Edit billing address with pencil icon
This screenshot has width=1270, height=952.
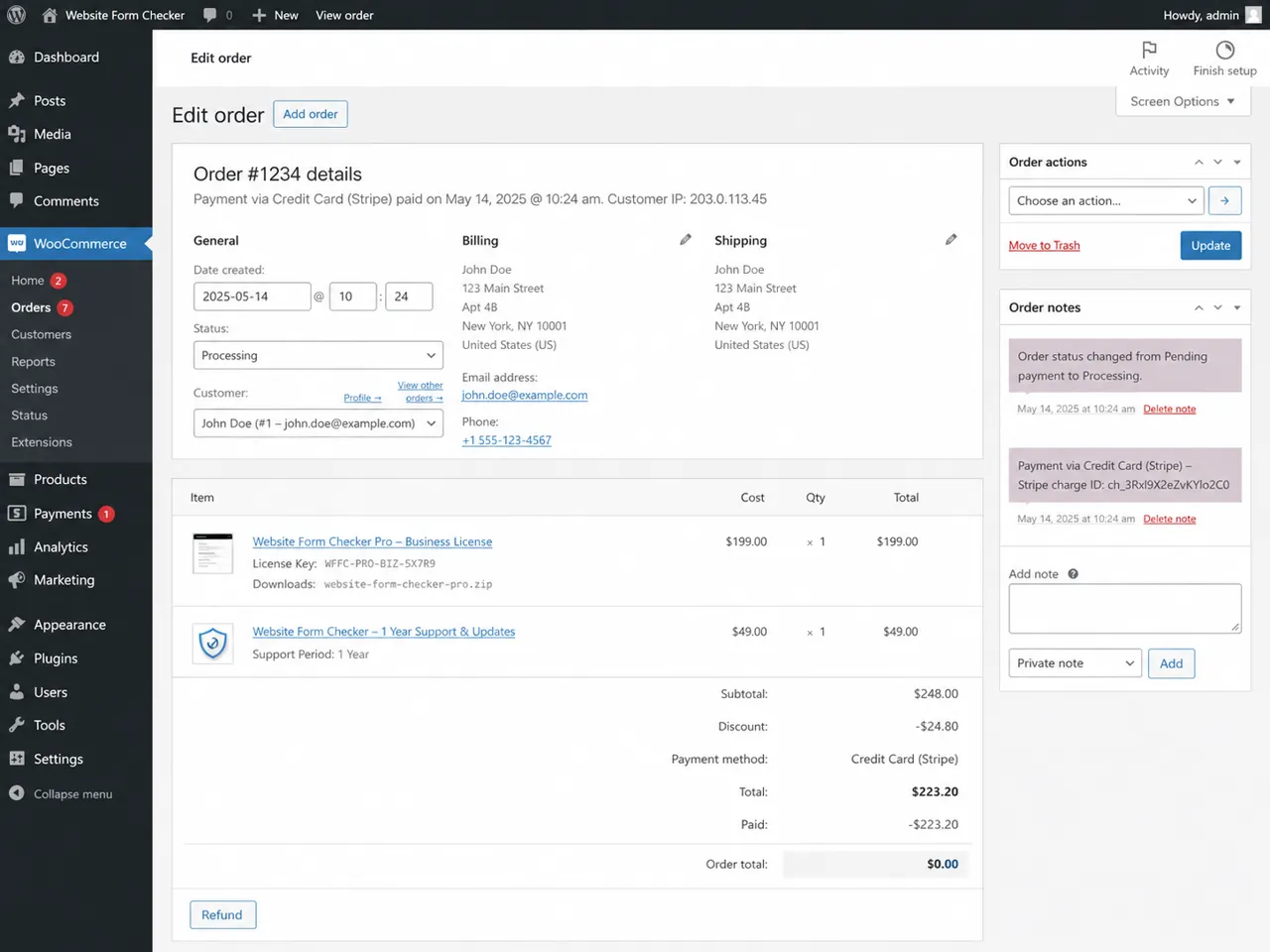[x=686, y=240]
